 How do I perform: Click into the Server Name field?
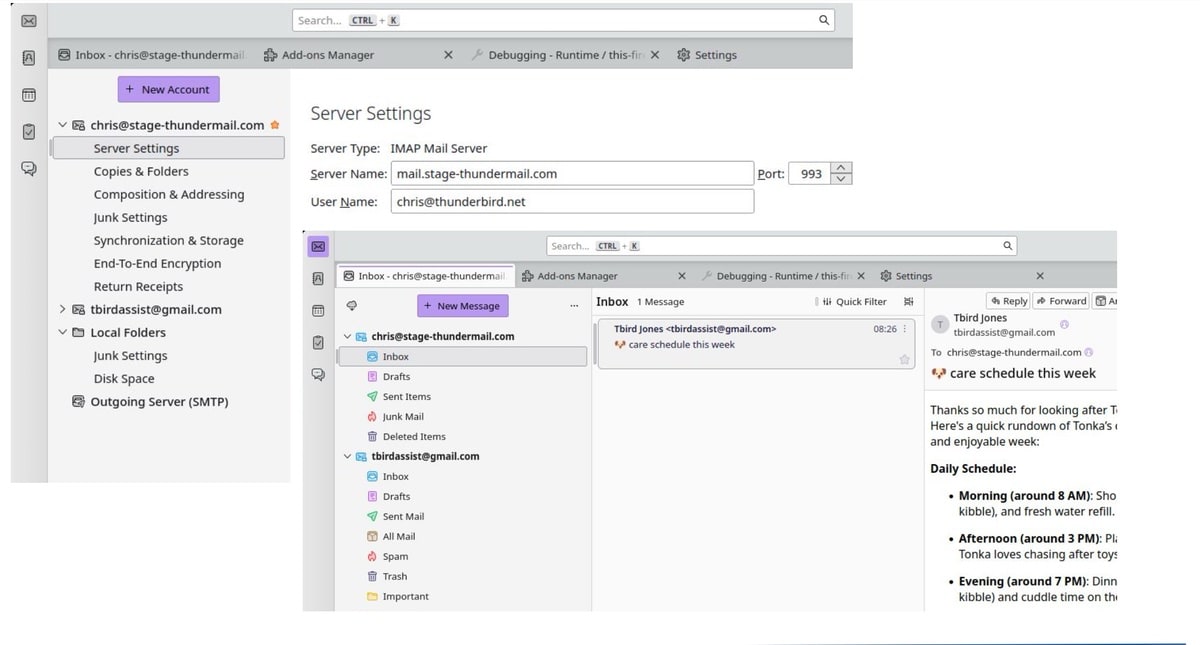[x=571, y=174]
